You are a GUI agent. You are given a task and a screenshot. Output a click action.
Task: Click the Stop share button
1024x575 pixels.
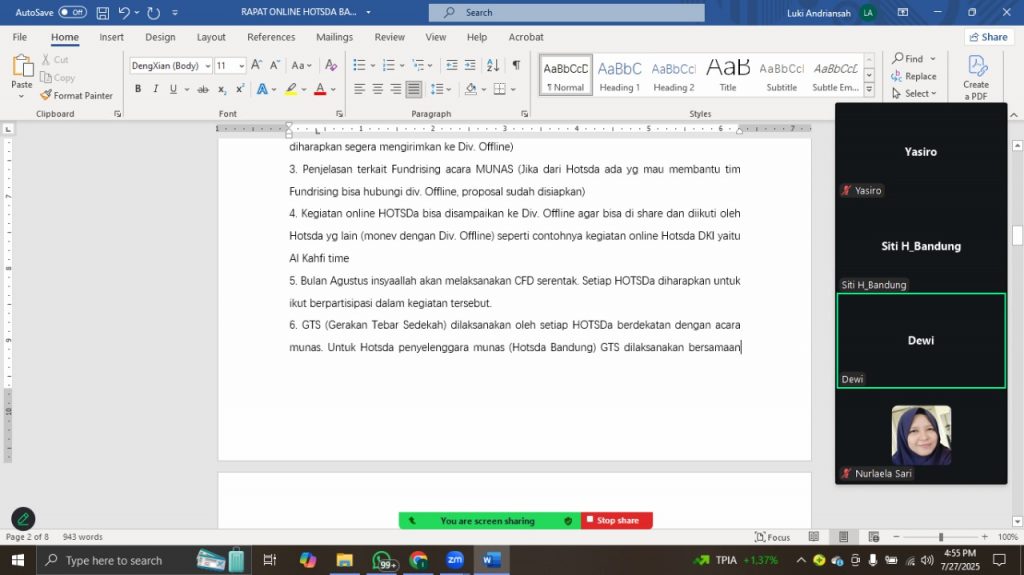coord(617,521)
